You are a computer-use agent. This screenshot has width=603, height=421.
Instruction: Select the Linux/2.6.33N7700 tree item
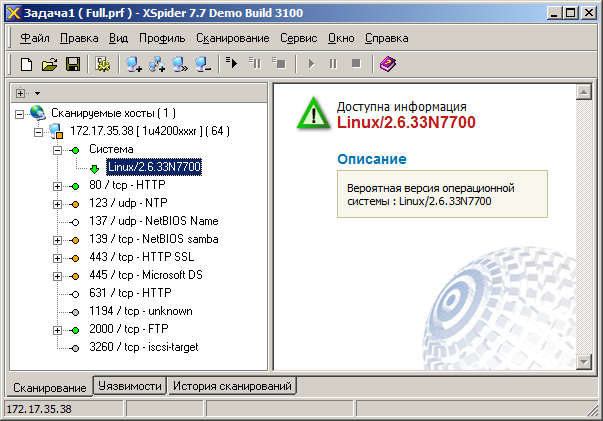click(x=154, y=167)
